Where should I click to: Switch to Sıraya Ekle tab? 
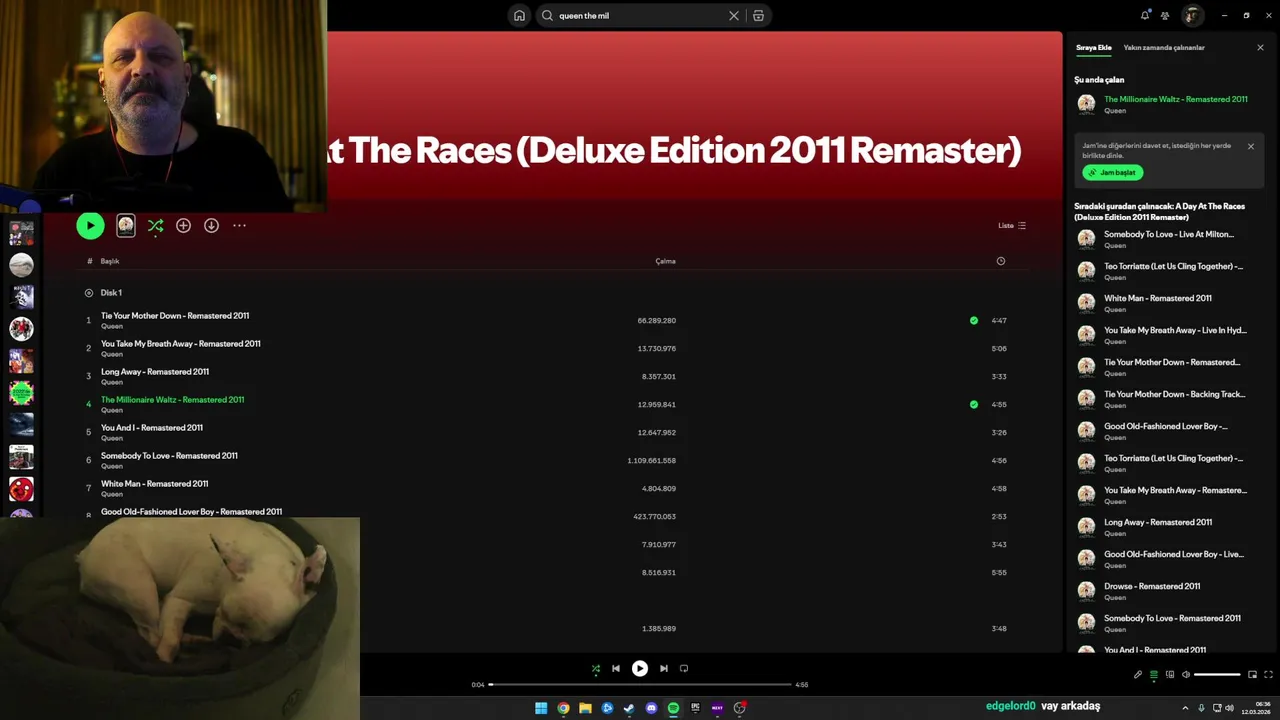[x=1093, y=48]
